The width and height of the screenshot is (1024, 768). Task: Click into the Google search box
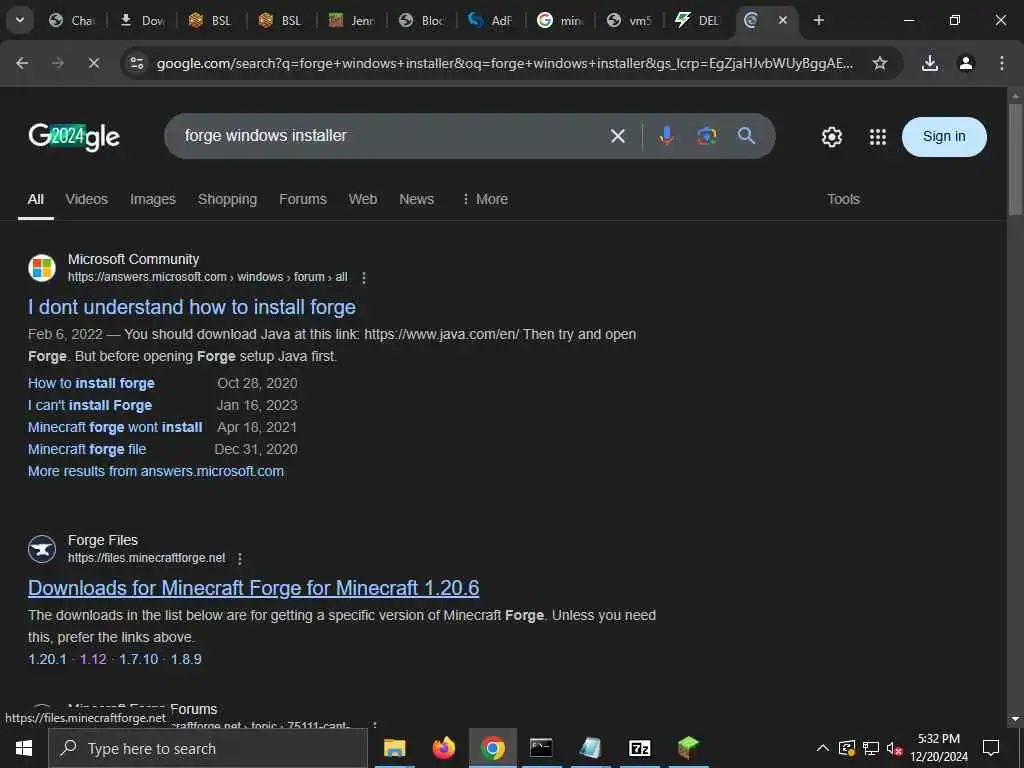point(392,136)
